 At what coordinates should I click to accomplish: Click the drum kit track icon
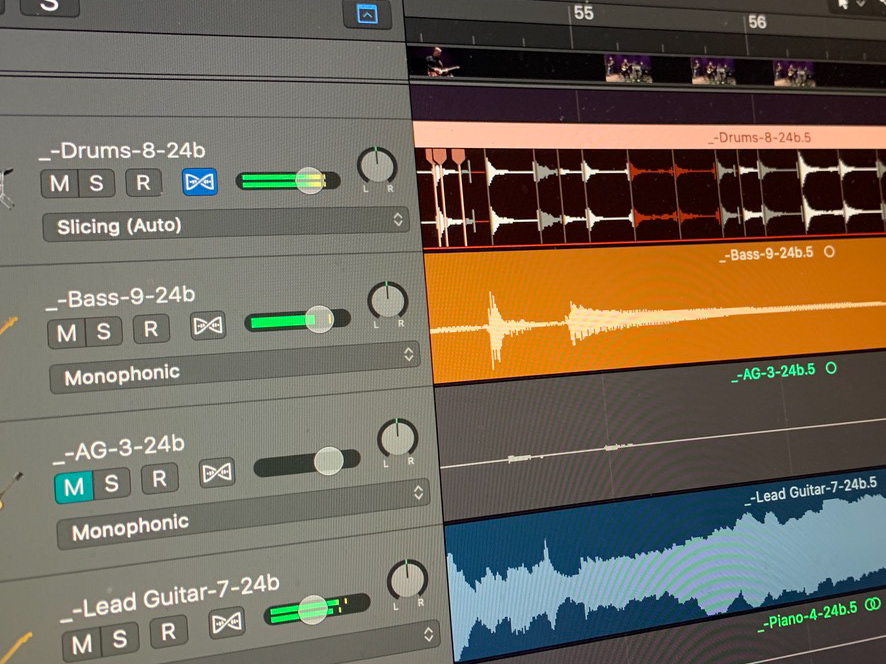pyautogui.click(x=7, y=188)
